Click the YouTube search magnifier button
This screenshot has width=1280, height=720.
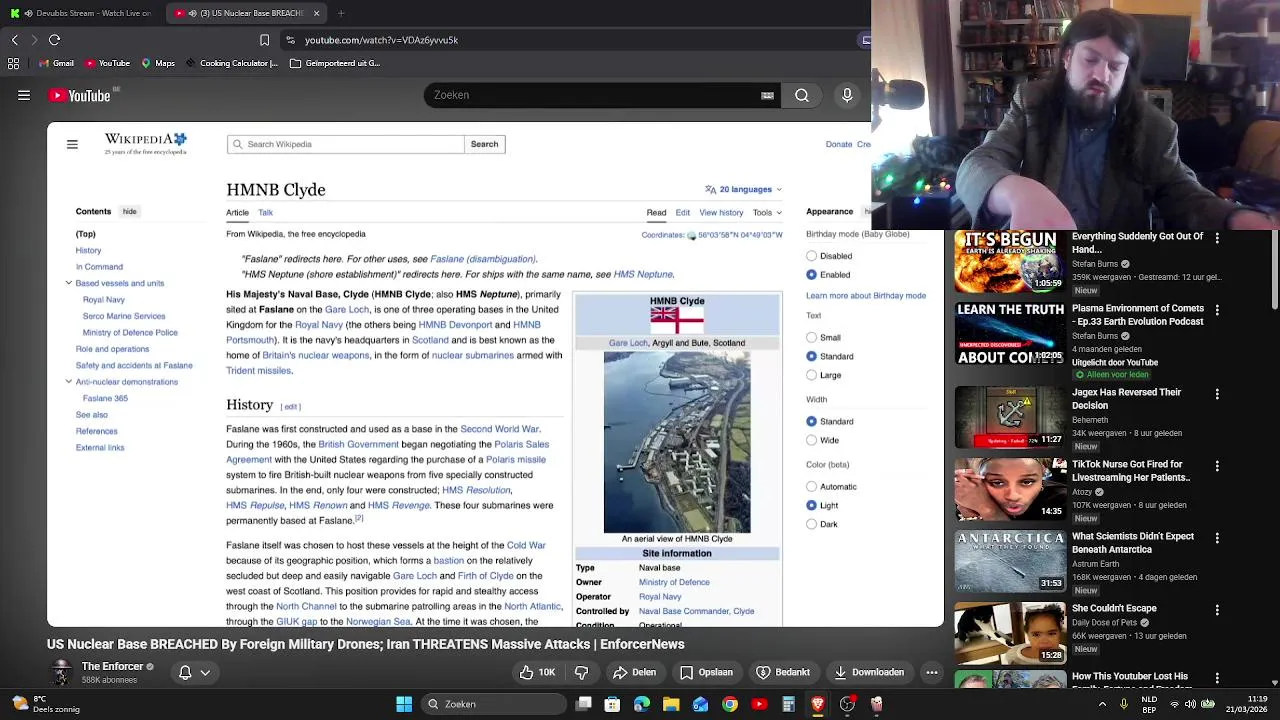point(802,95)
